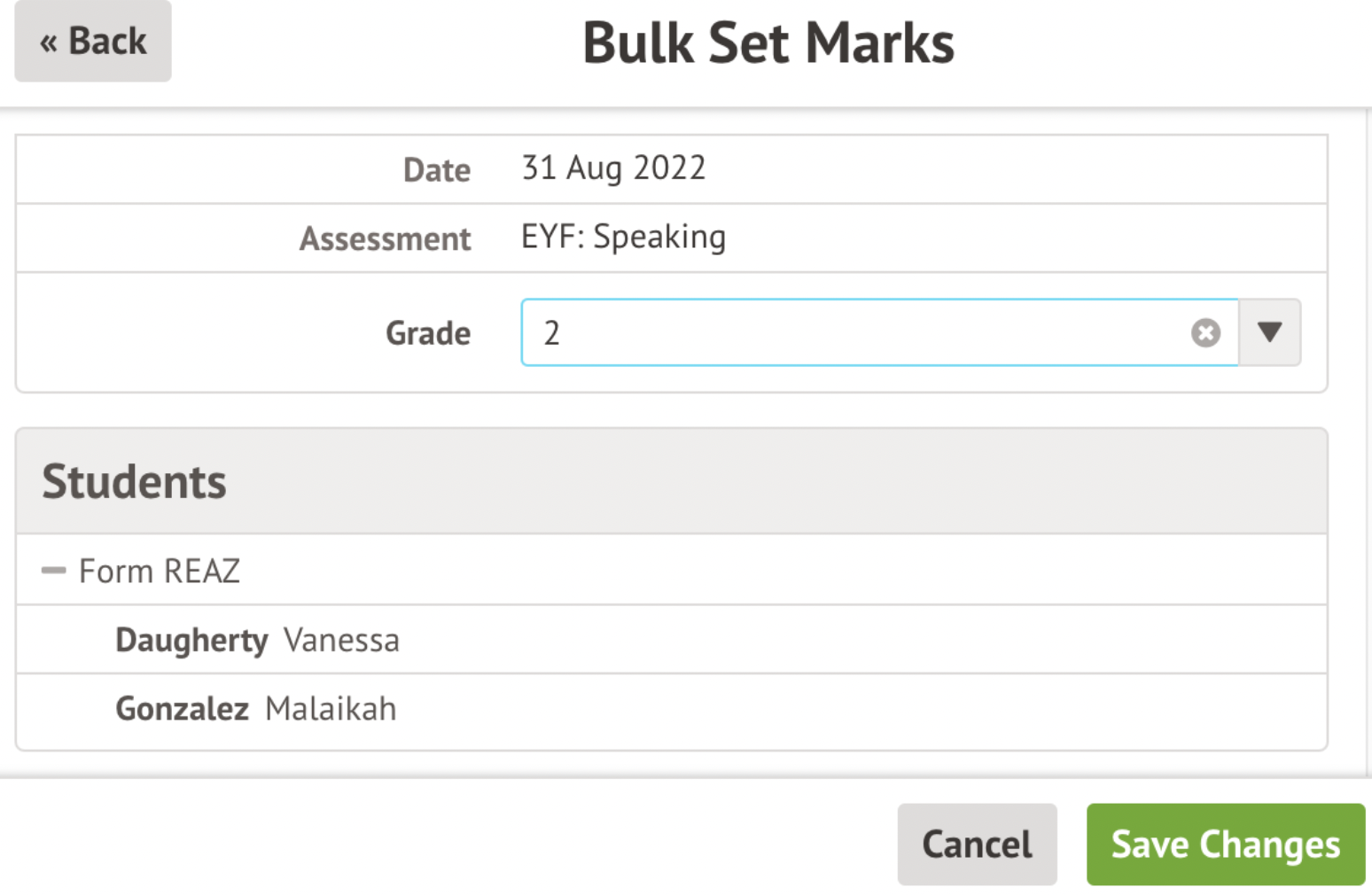This screenshot has width=1372, height=895.
Task: Click the Assessment field label
Action: [x=385, y=239]
